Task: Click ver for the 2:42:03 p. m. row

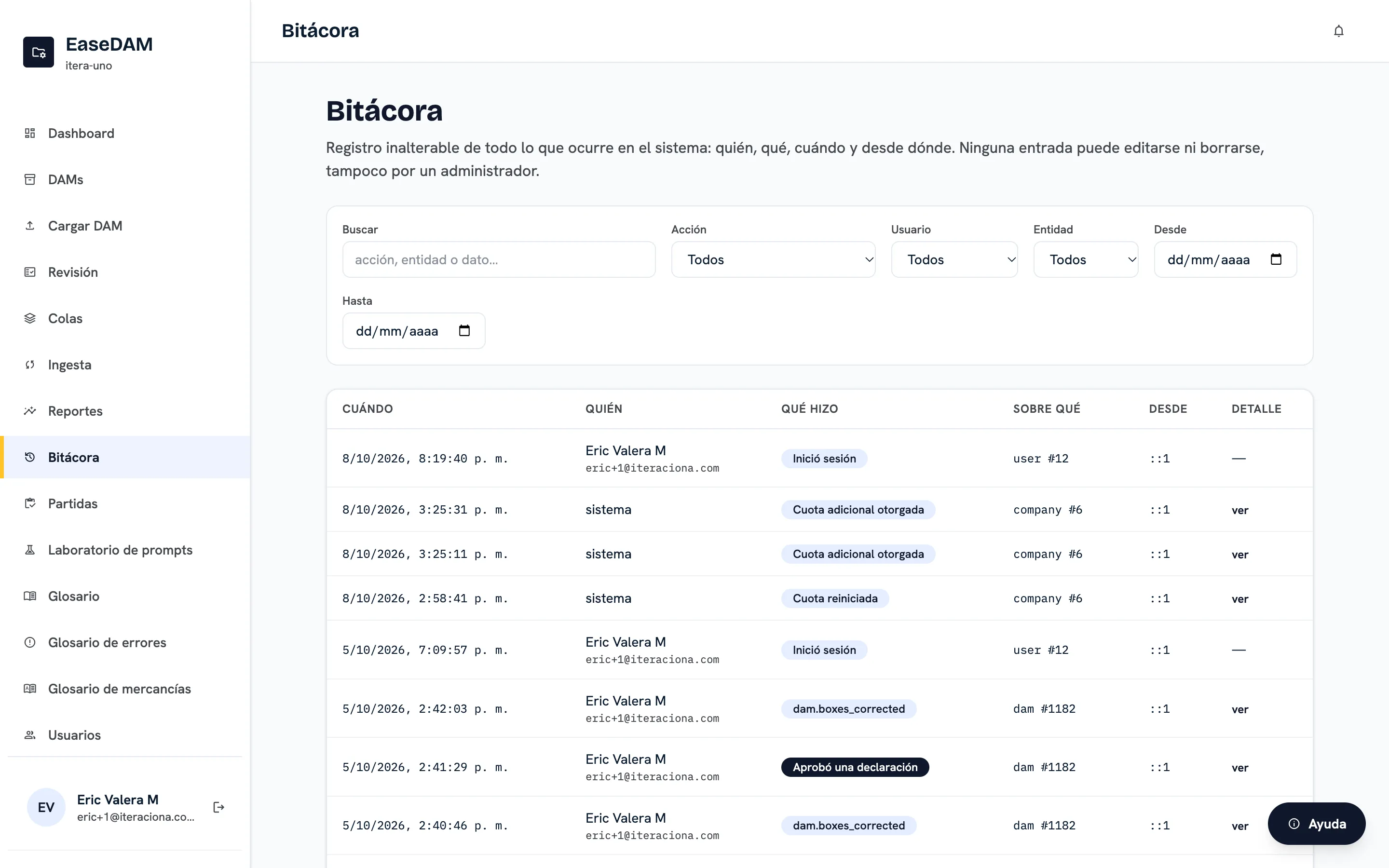Action: (1240, 709)
